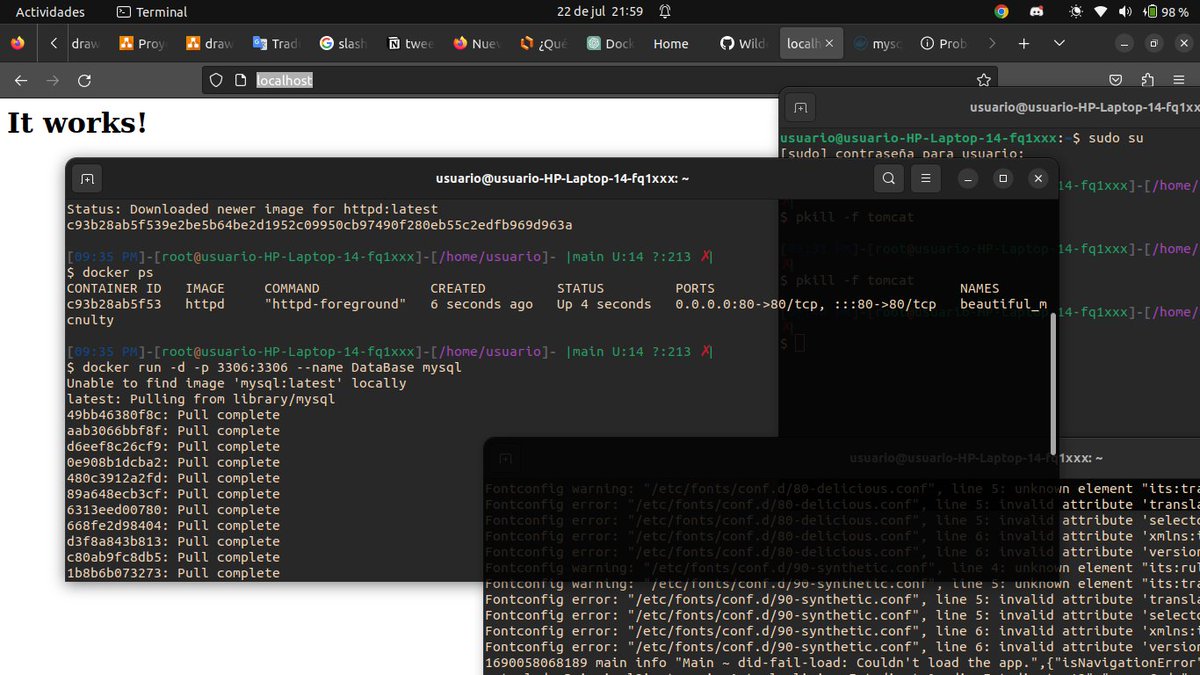Viewport: 1200px width, 675px height.
Task: Bookmark this page with the star icon
Action: click(984, 80)
